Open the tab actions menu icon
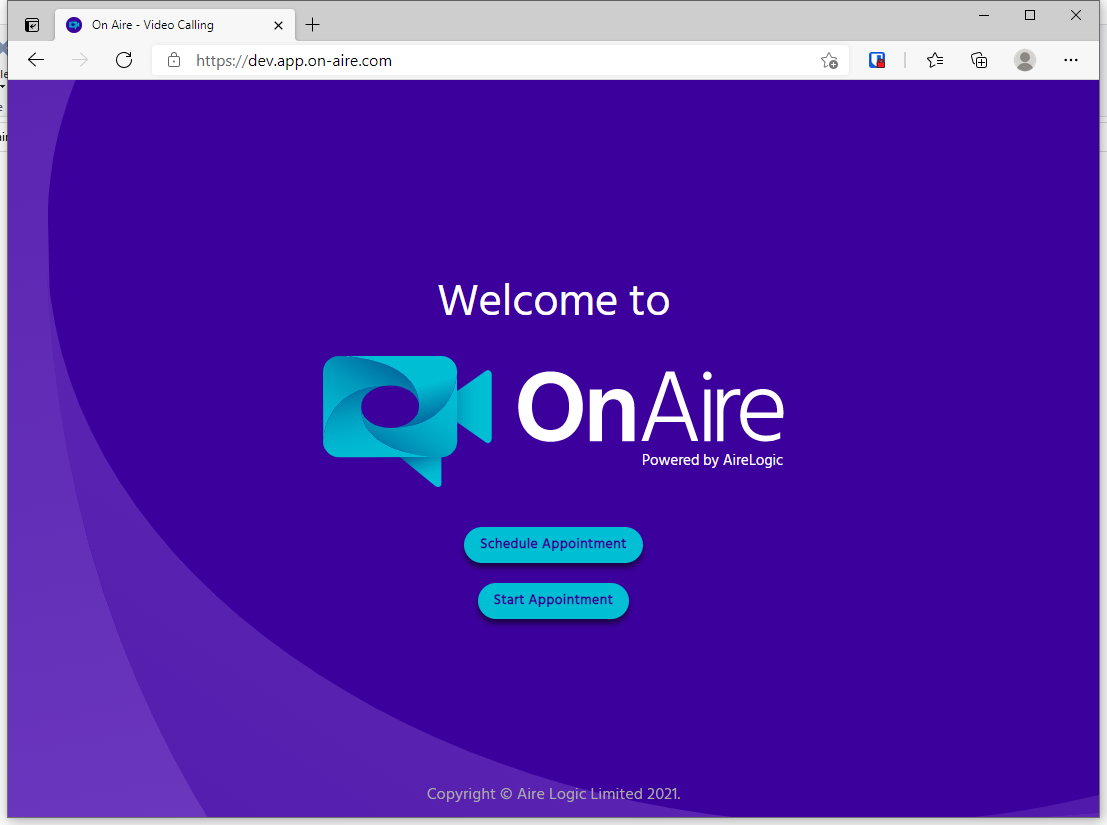The height and width of the screenshot is (825, 1107). 32,25
